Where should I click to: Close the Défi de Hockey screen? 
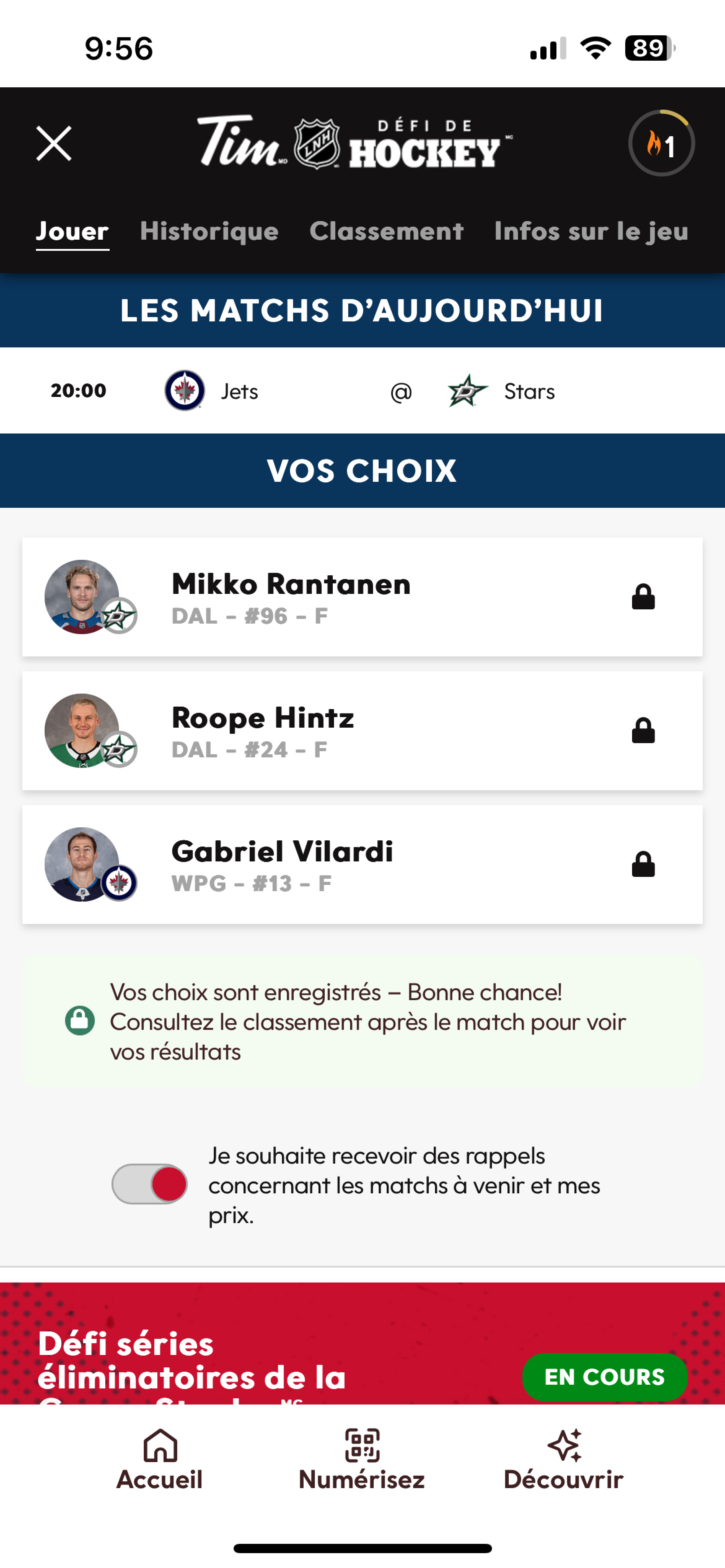tap(54, 144)
